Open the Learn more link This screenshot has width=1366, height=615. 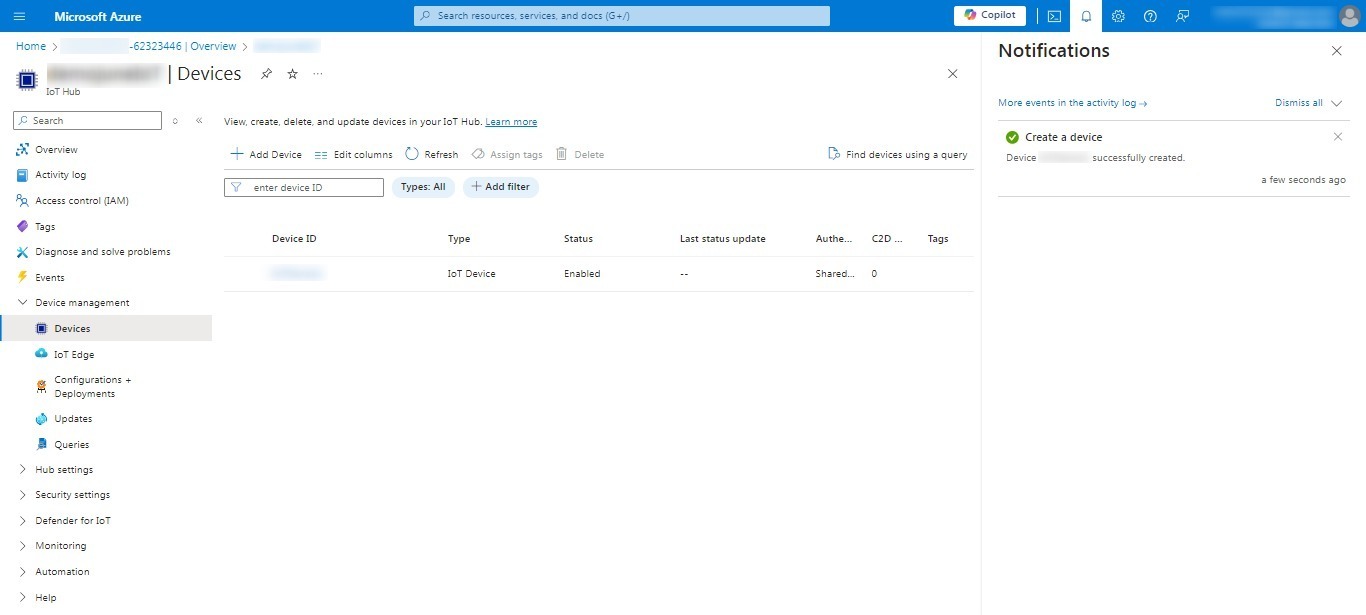(x=511, y=122)
